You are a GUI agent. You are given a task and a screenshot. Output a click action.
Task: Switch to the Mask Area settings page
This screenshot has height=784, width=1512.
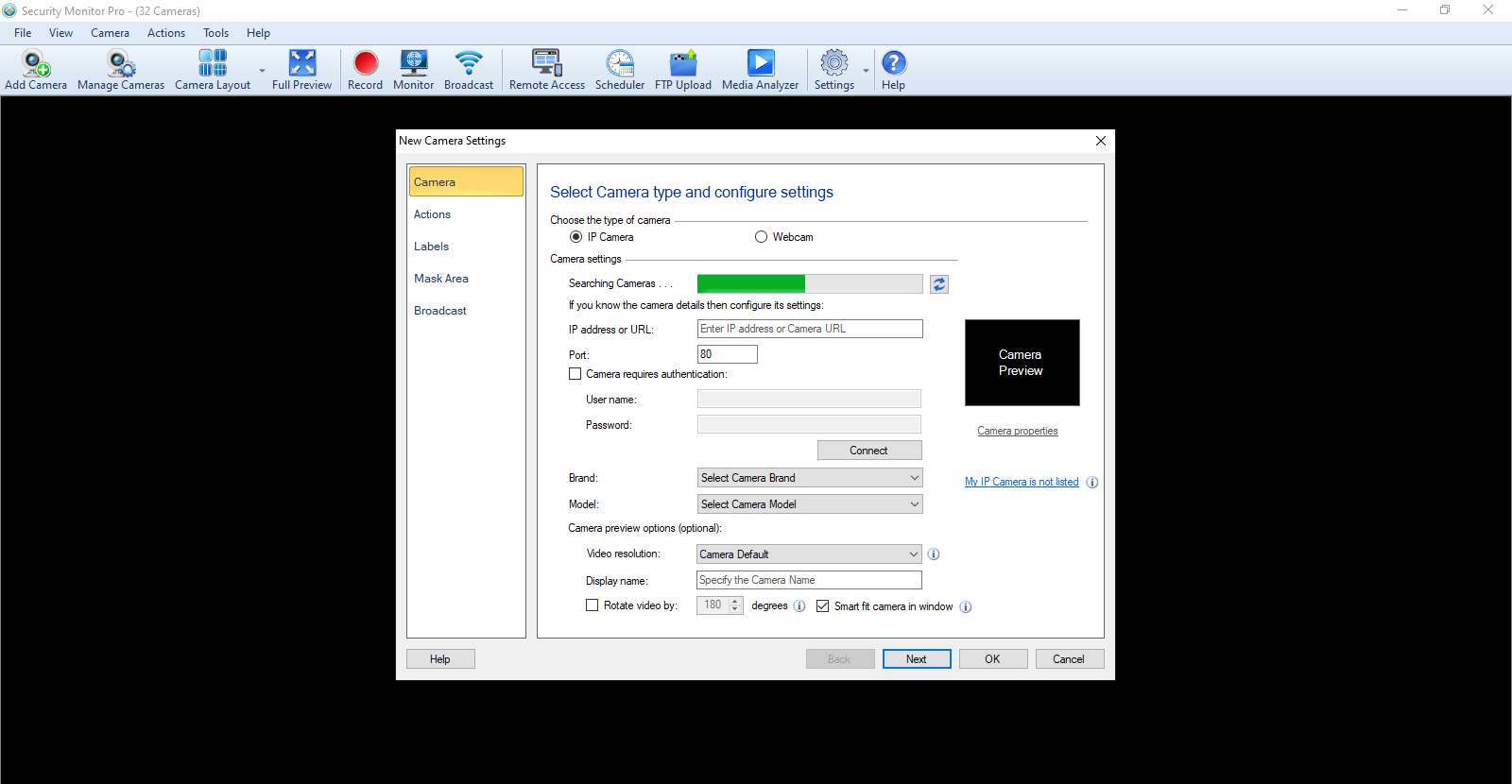466,279
